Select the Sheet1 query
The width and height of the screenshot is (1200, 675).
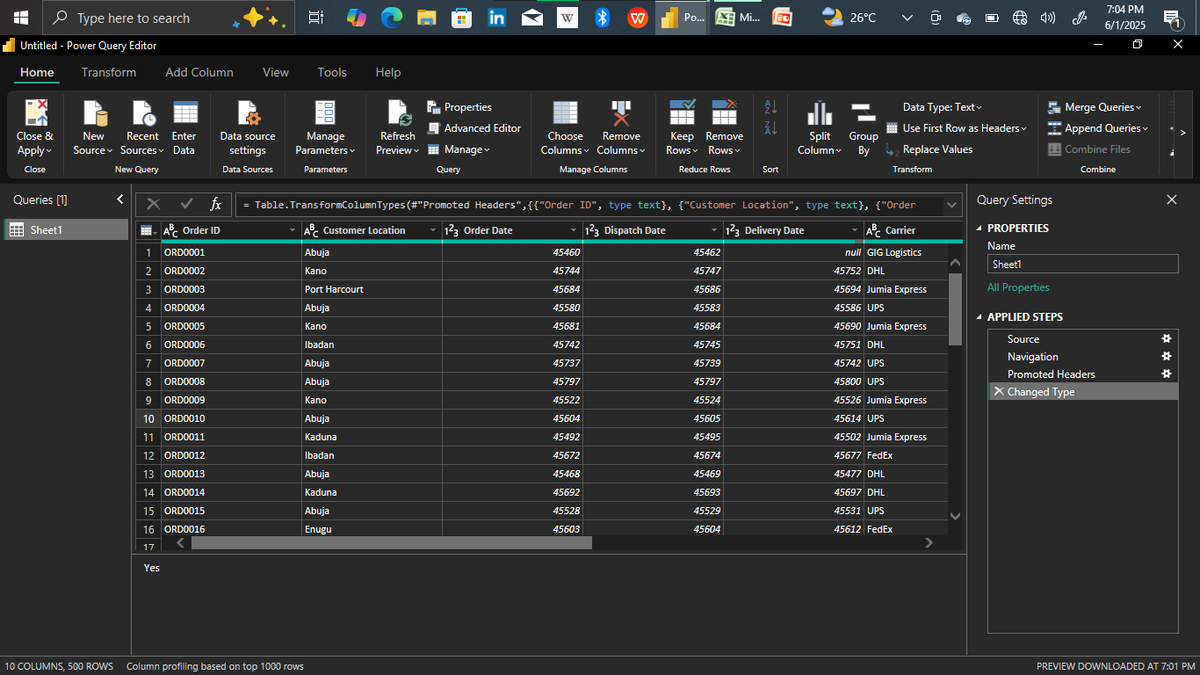65,230
